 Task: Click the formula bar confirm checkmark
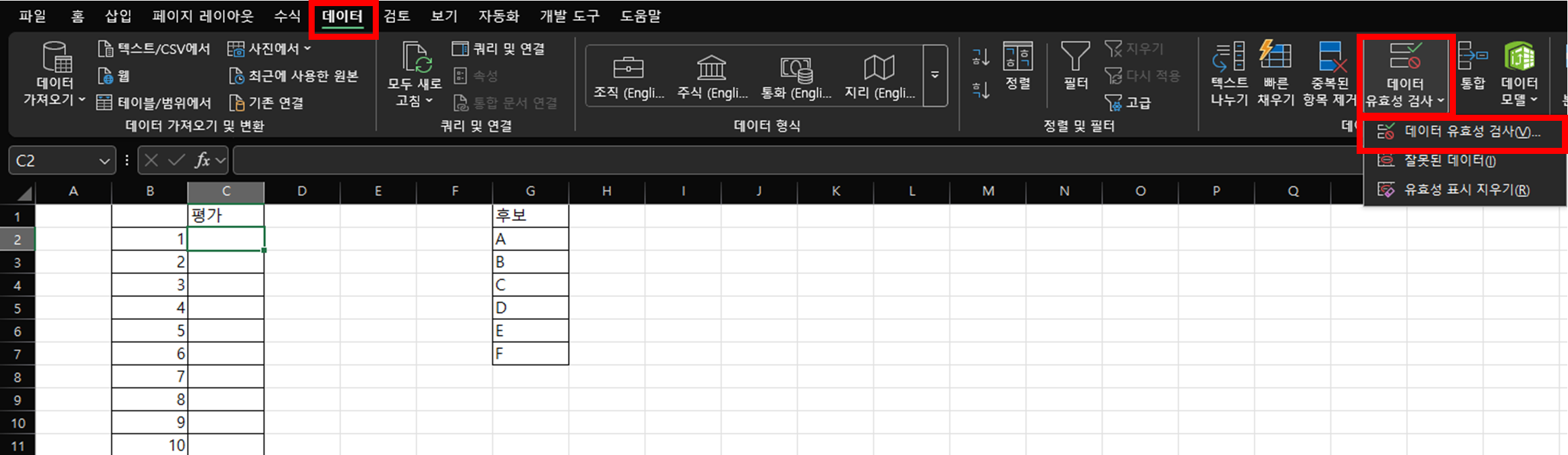(176, 160)
